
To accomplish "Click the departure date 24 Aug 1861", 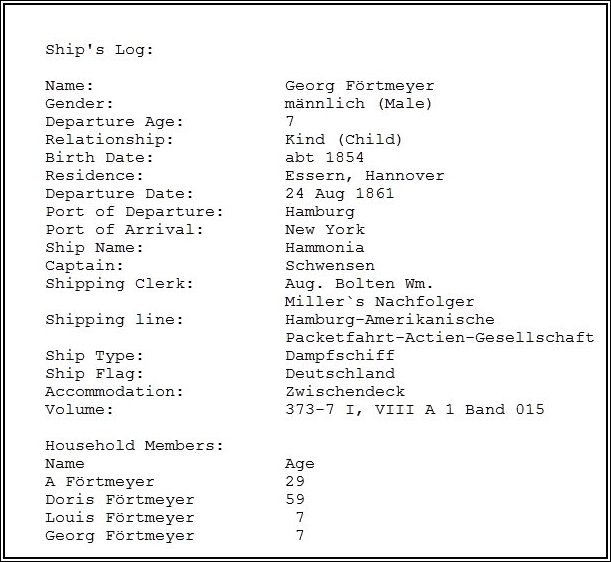I will [x=339, y=194].
